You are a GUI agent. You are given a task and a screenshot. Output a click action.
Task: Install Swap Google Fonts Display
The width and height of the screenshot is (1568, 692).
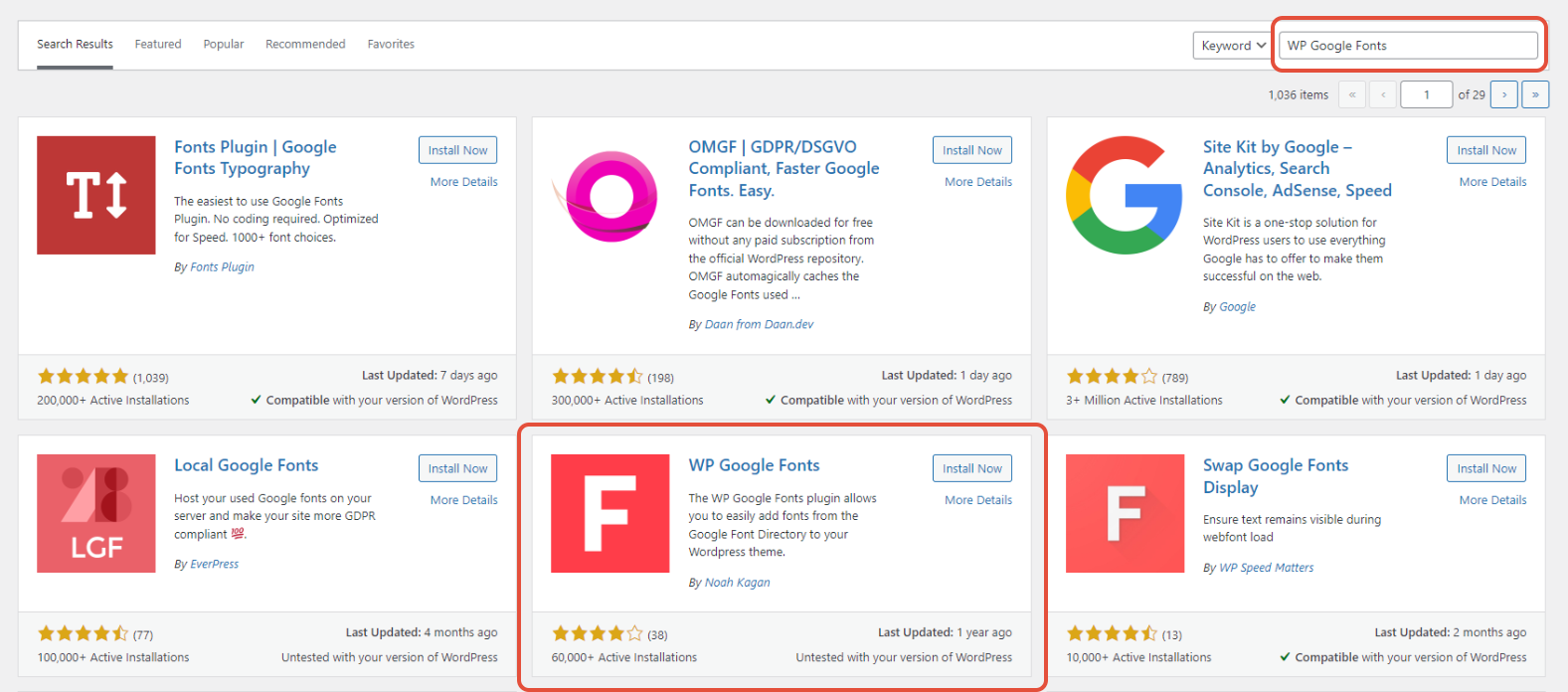coord(1486,468)
